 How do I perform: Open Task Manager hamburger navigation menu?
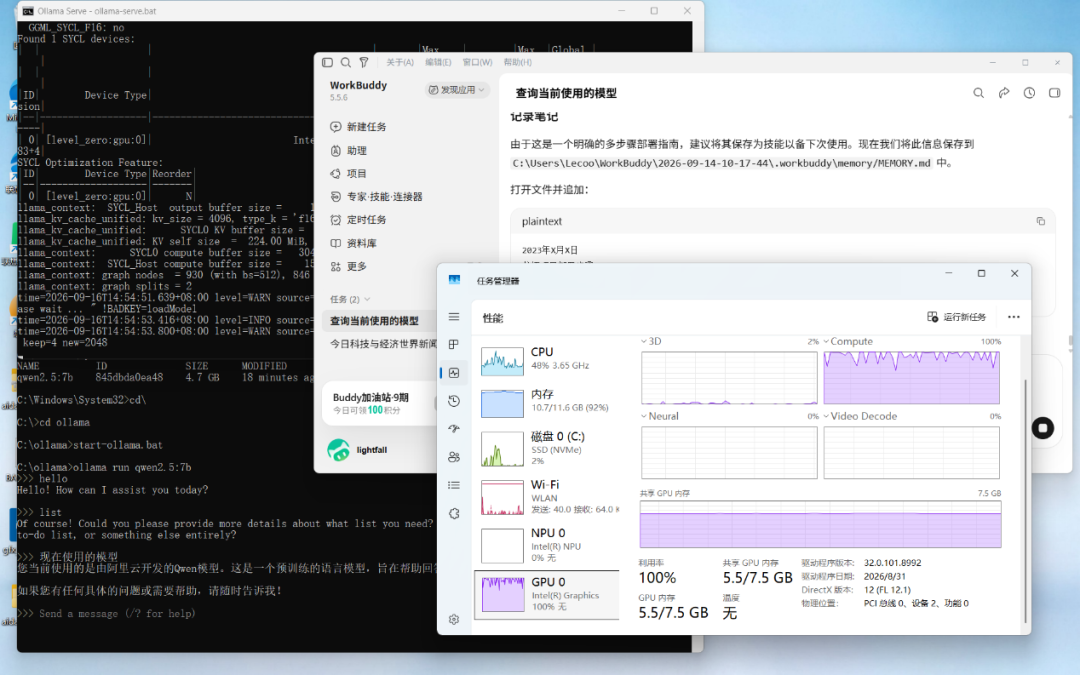pyautogui.click(x=454, y=317)
